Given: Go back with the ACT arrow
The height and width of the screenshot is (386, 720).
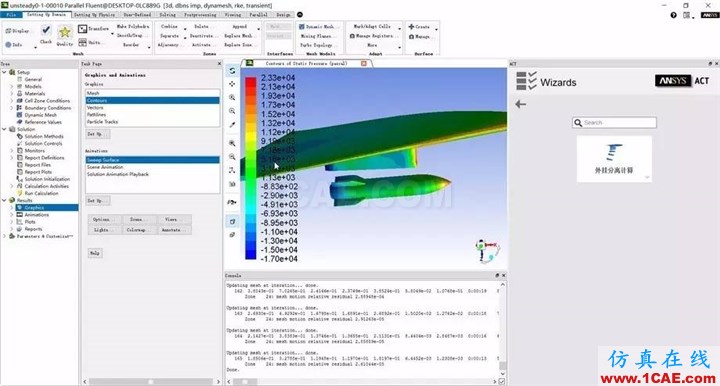Looking at the screenshot, I should click(x=520, y=104).
